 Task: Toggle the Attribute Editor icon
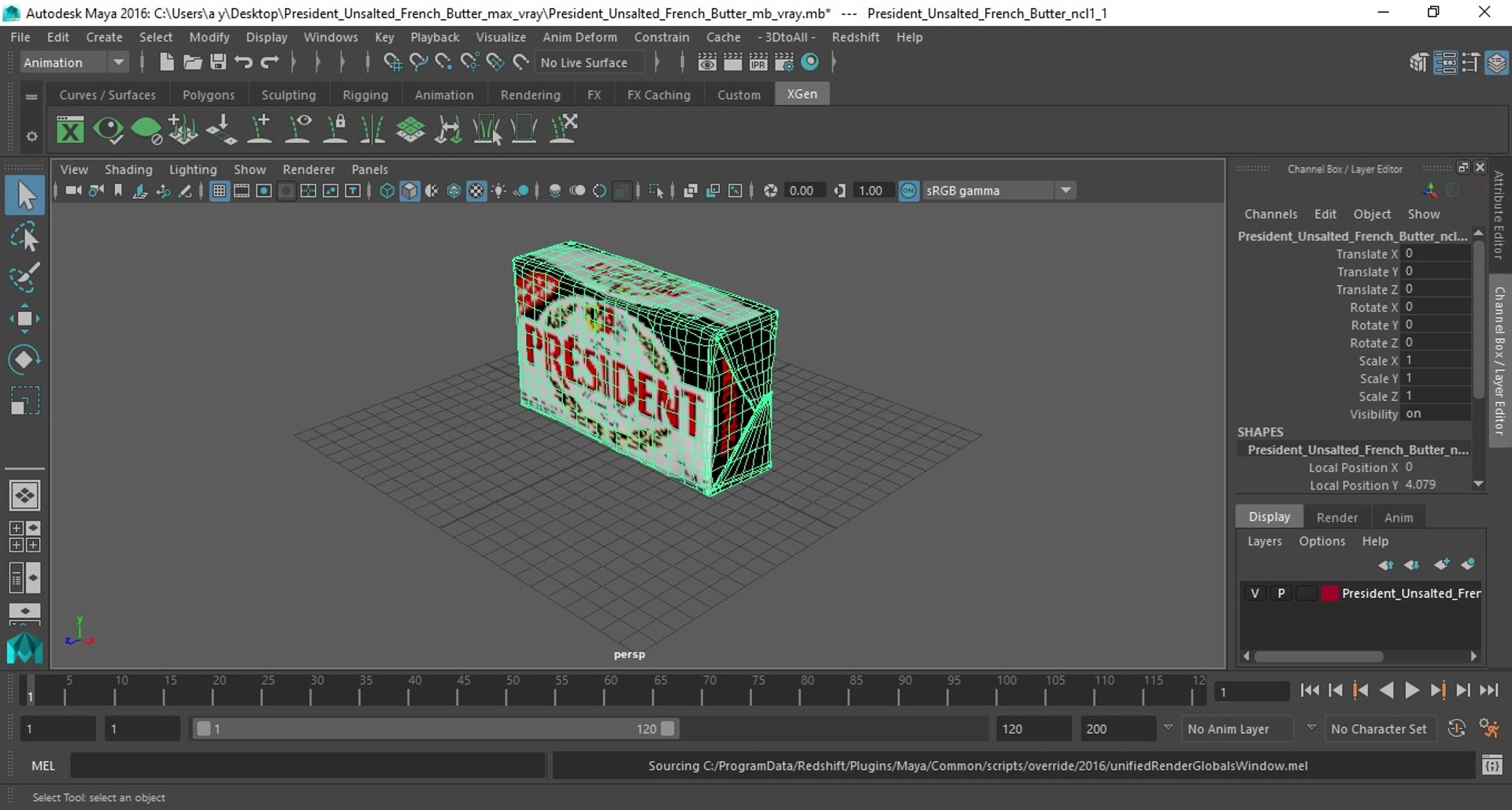tap(1445, 63)
